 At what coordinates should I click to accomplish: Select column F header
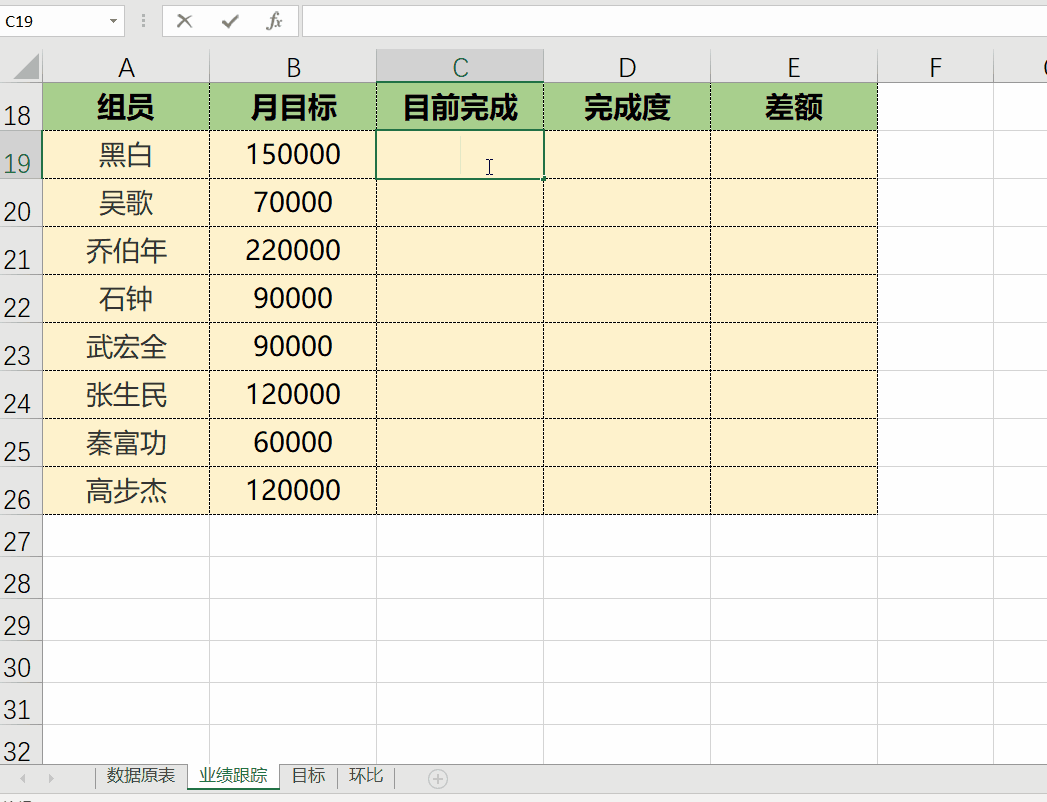935,67
